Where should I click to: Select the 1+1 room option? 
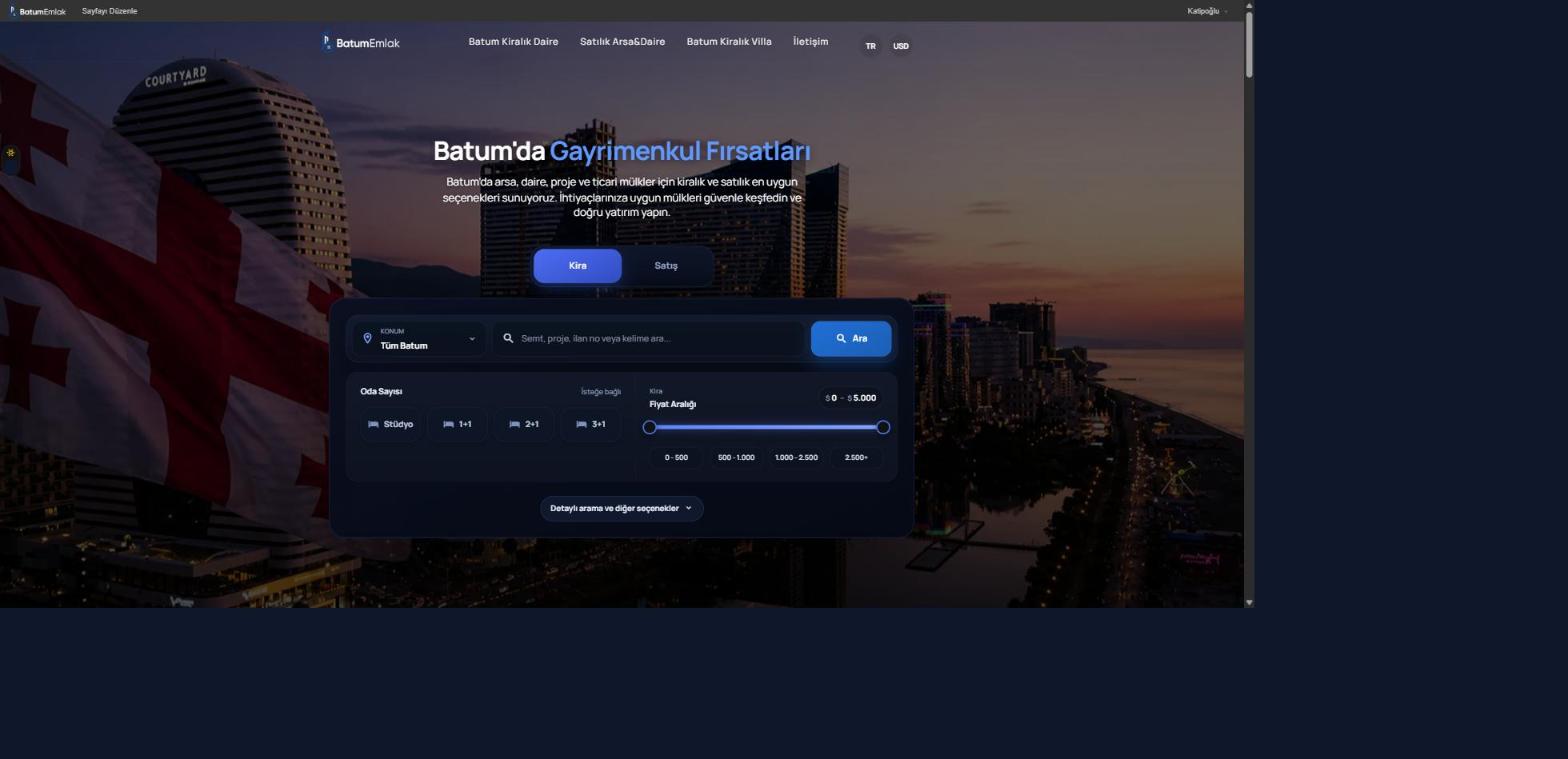[x=457, y=424]
